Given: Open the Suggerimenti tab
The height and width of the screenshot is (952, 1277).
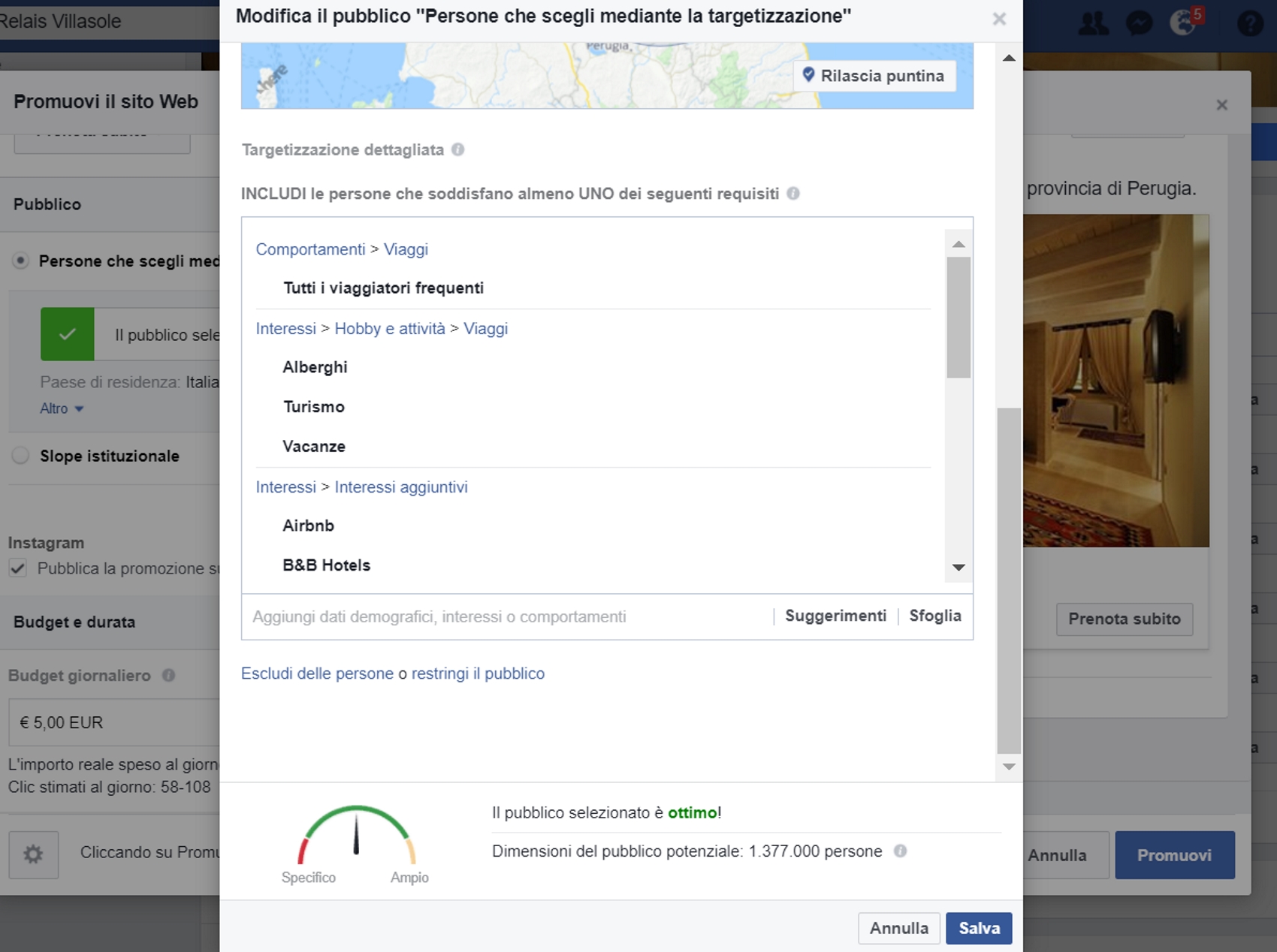Looking at the screenshot, I should click(x=835, y=616).
